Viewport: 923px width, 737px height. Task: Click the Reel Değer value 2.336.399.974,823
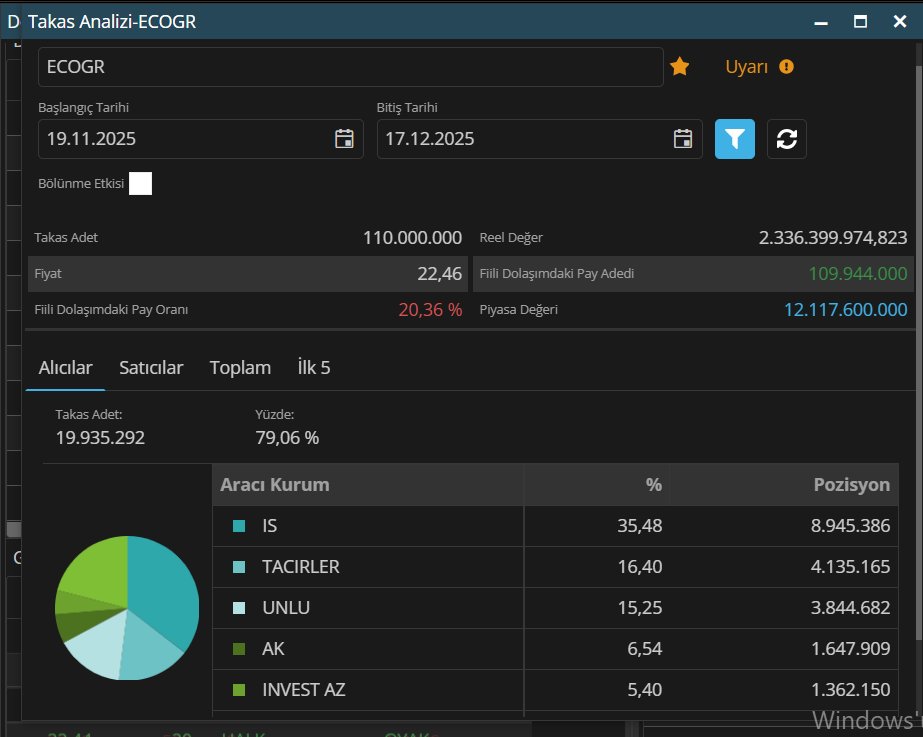pos(833,237)
